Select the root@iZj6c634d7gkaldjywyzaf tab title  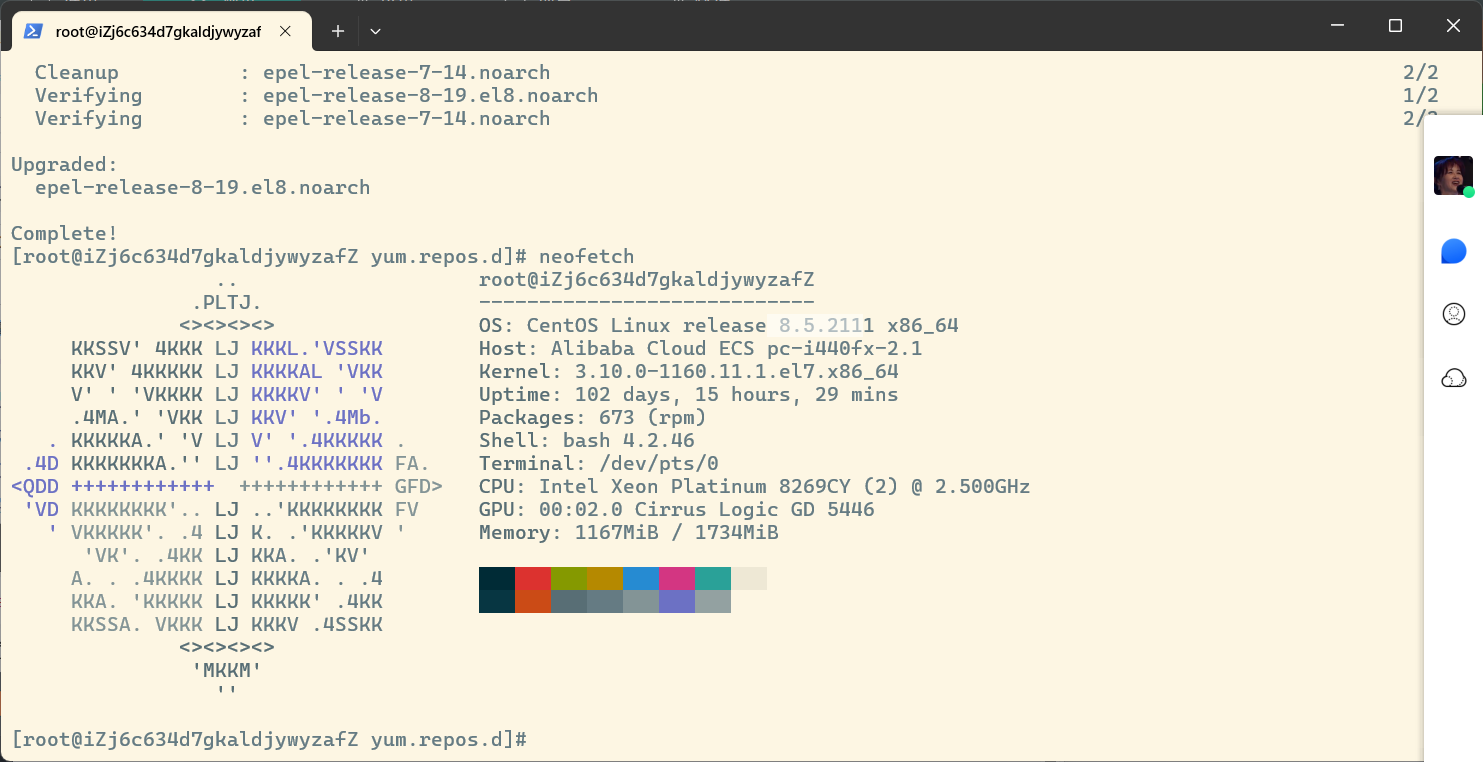click(158, 31)
